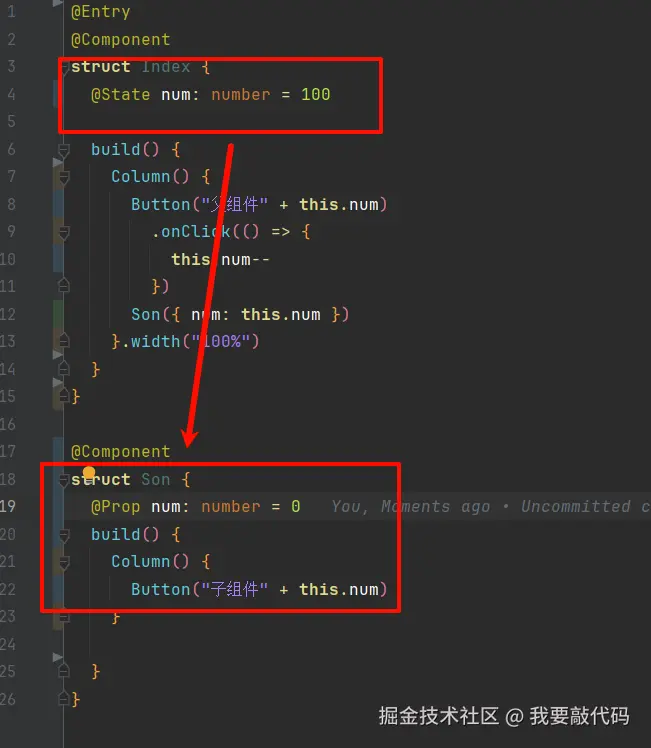Viewport: 651px width, 748px height.
Task: Collapse the Column() fold marker on line 21
Action: (63, 562)
